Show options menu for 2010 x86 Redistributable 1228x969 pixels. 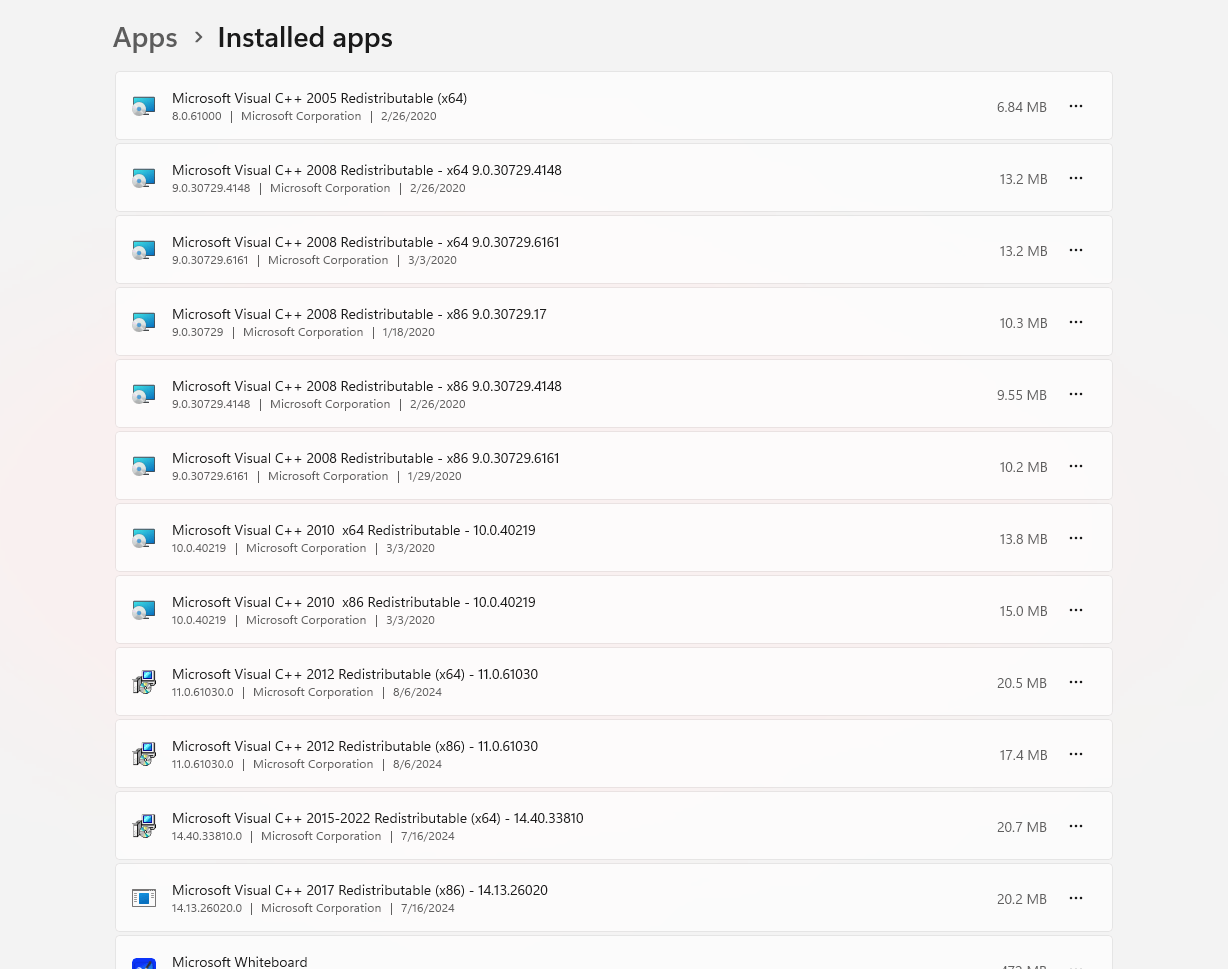pos(1076,610)
